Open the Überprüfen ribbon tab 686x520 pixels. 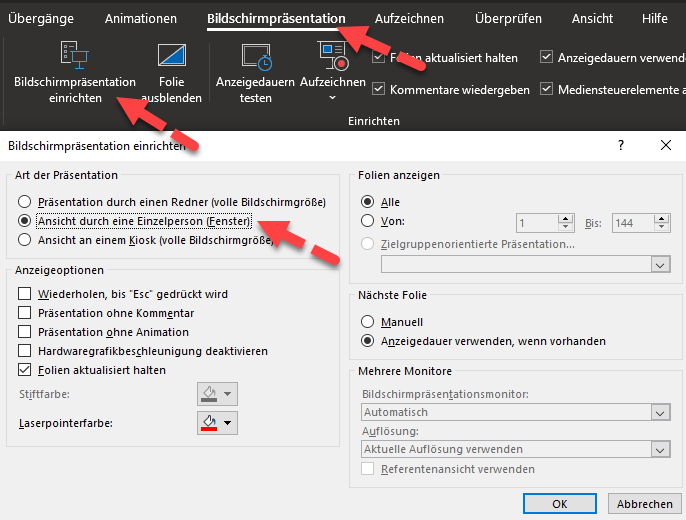509,18
